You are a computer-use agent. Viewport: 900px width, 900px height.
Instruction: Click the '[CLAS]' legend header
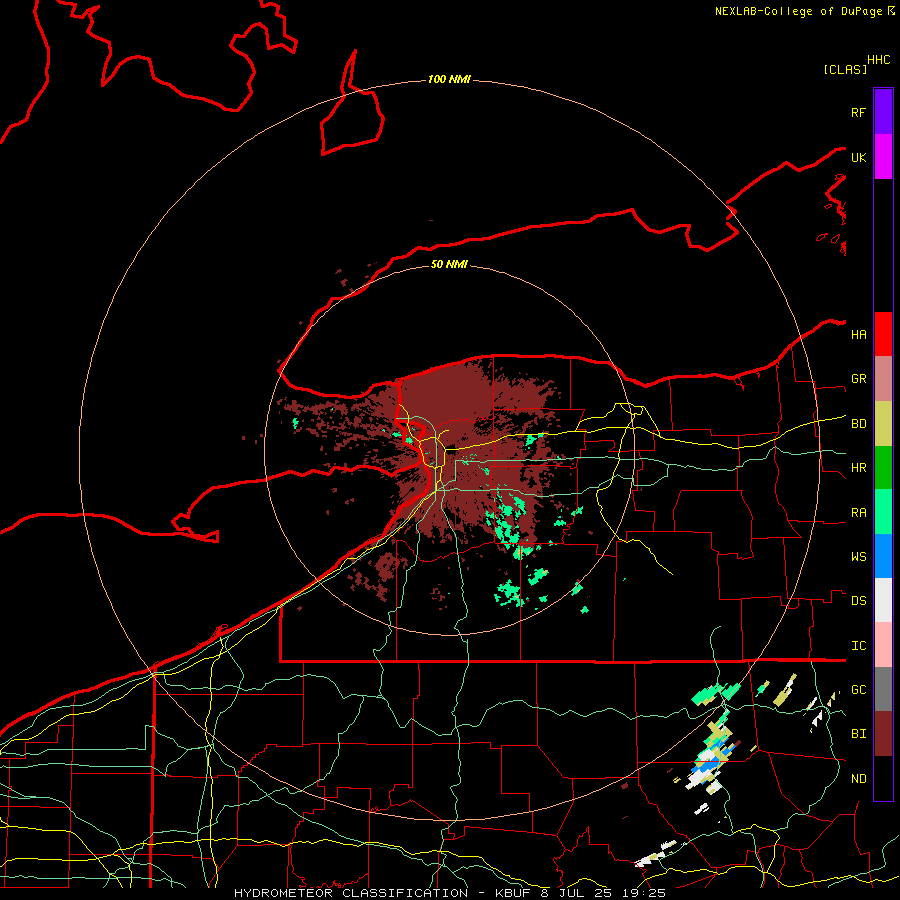pyautogui.click(x=845, y=69)
